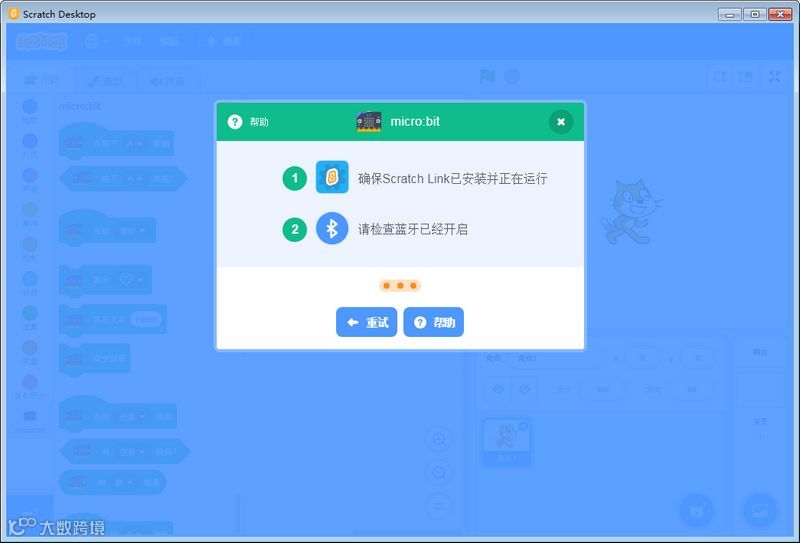This screenshot has width=800, height=543.
Task: Select the Events block category circle
Action: [30, 209]
